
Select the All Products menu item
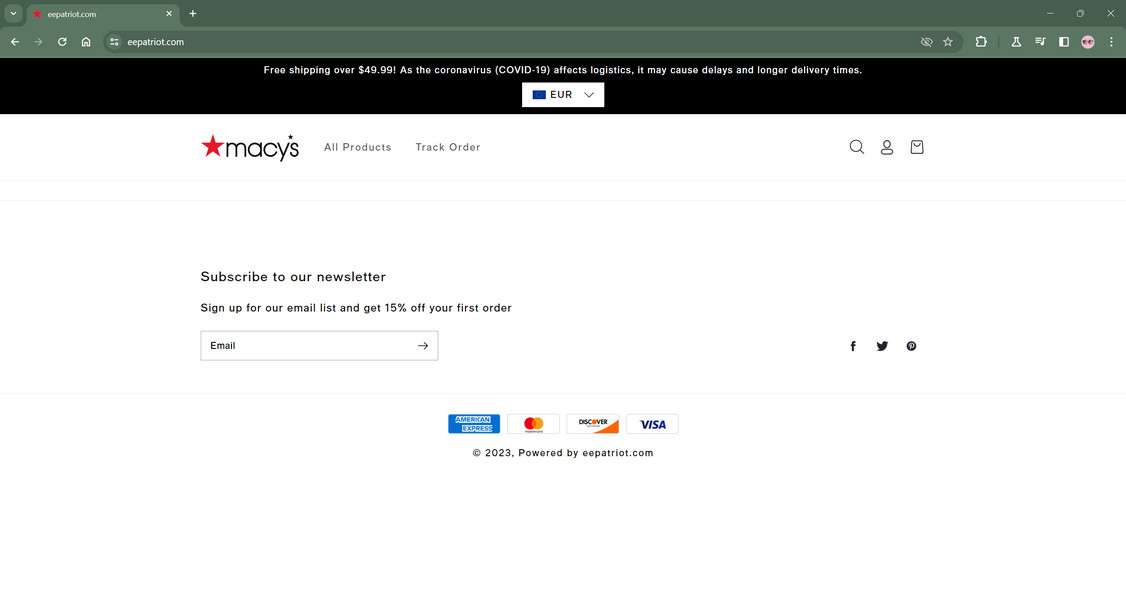coord(357,147)
